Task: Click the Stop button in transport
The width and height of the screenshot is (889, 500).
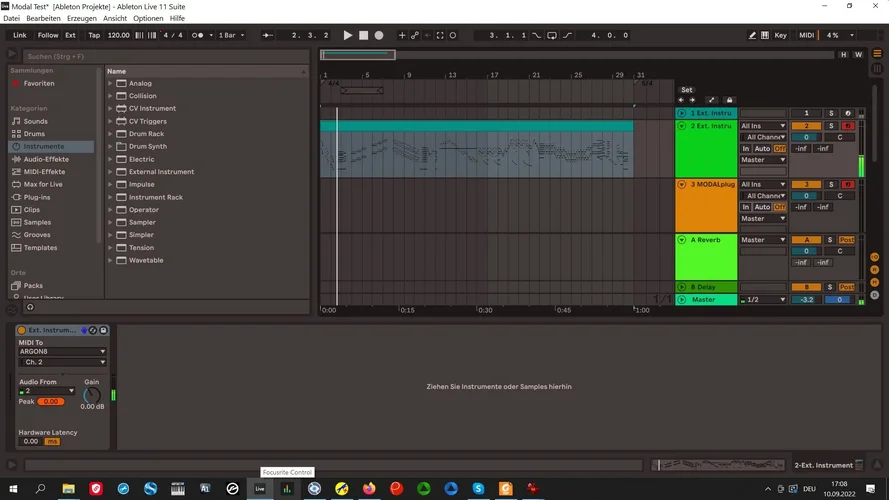Action: pyautogui.click(x=363, y=35)
